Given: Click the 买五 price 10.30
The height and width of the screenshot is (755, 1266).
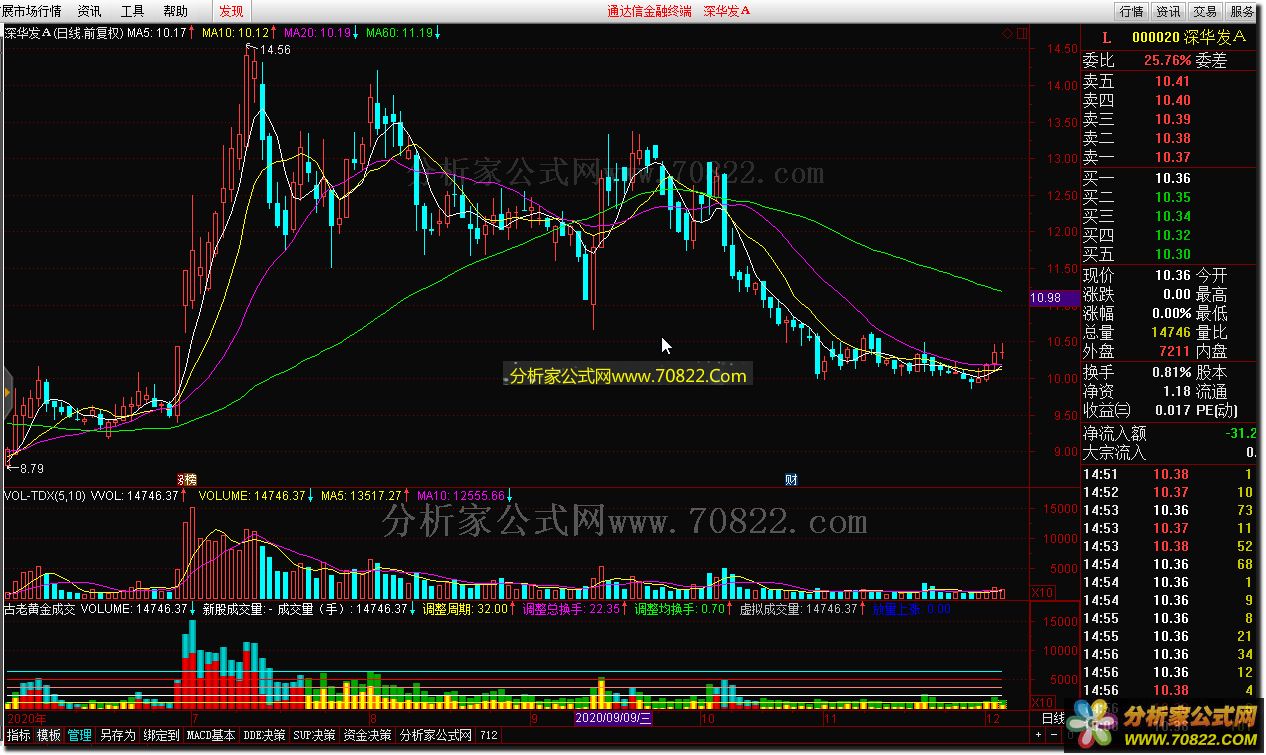Looking at the screenshot, I should (1173, 255).
